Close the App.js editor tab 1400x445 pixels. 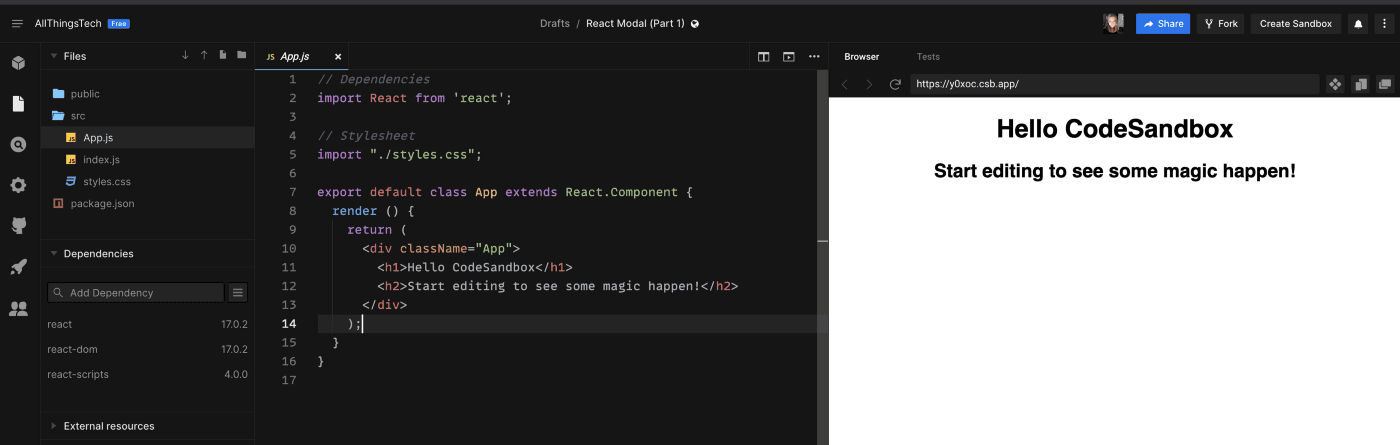[338, 57]
